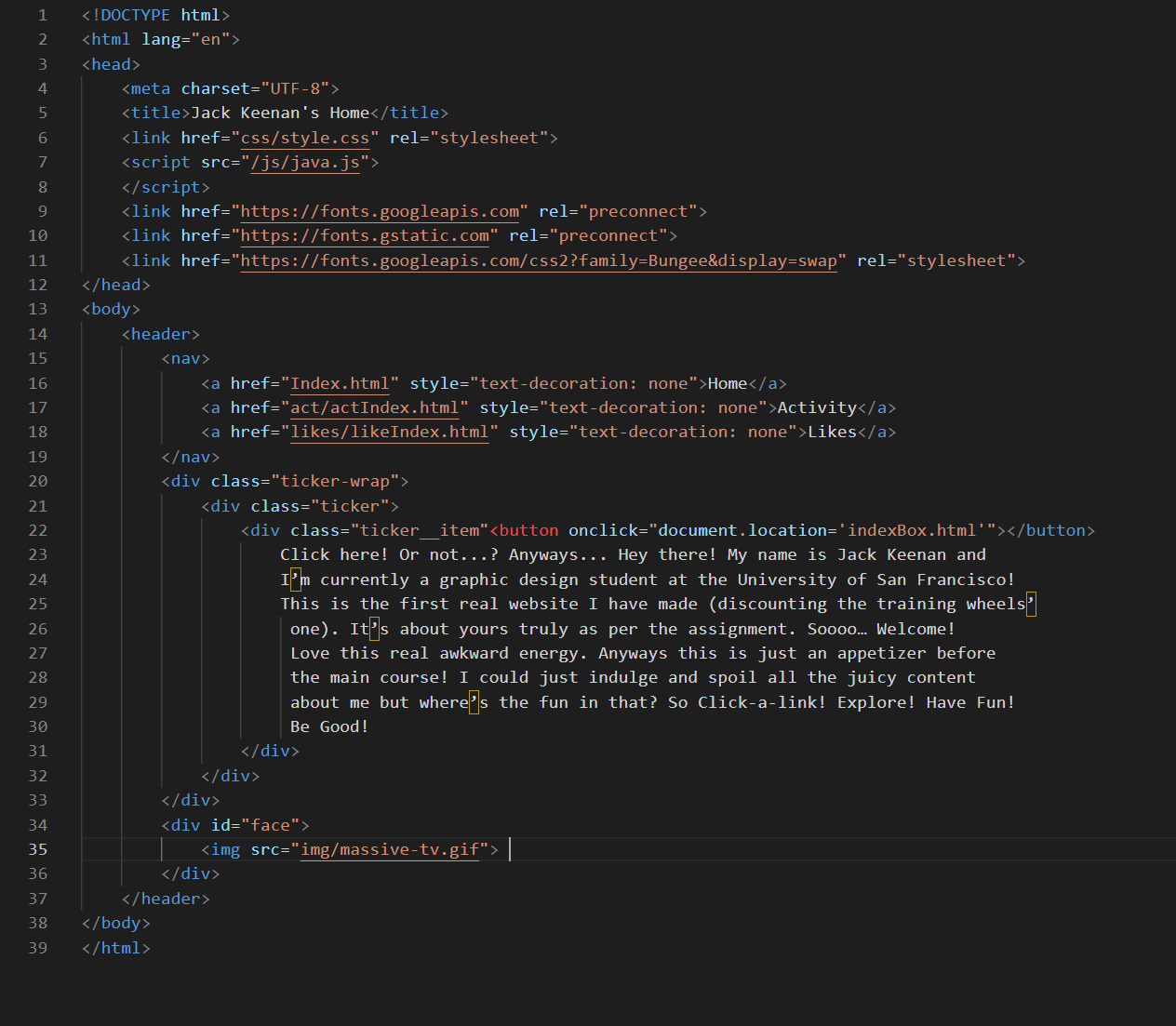Click the Home anchor text
1176x1026 pixels.
728,383
